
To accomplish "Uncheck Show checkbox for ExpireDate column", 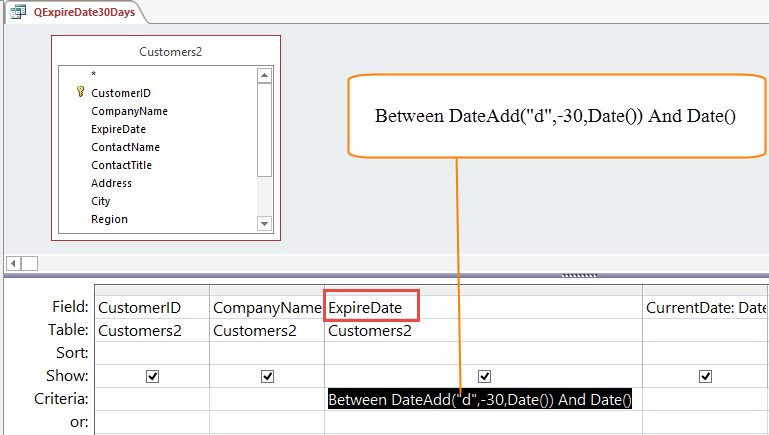I will (x=484, y=376).
